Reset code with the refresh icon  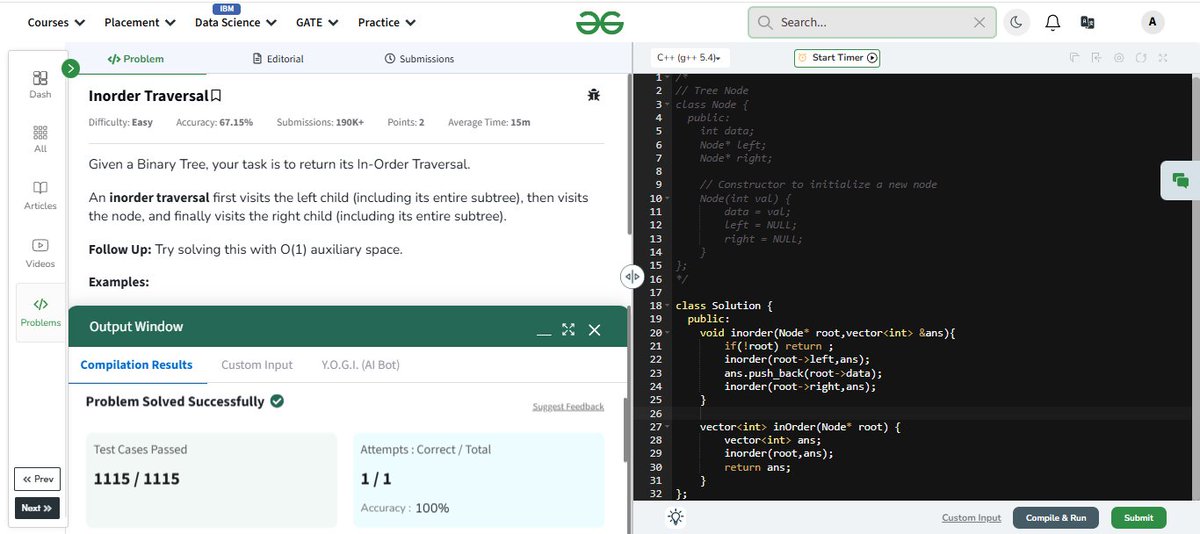1141,58
